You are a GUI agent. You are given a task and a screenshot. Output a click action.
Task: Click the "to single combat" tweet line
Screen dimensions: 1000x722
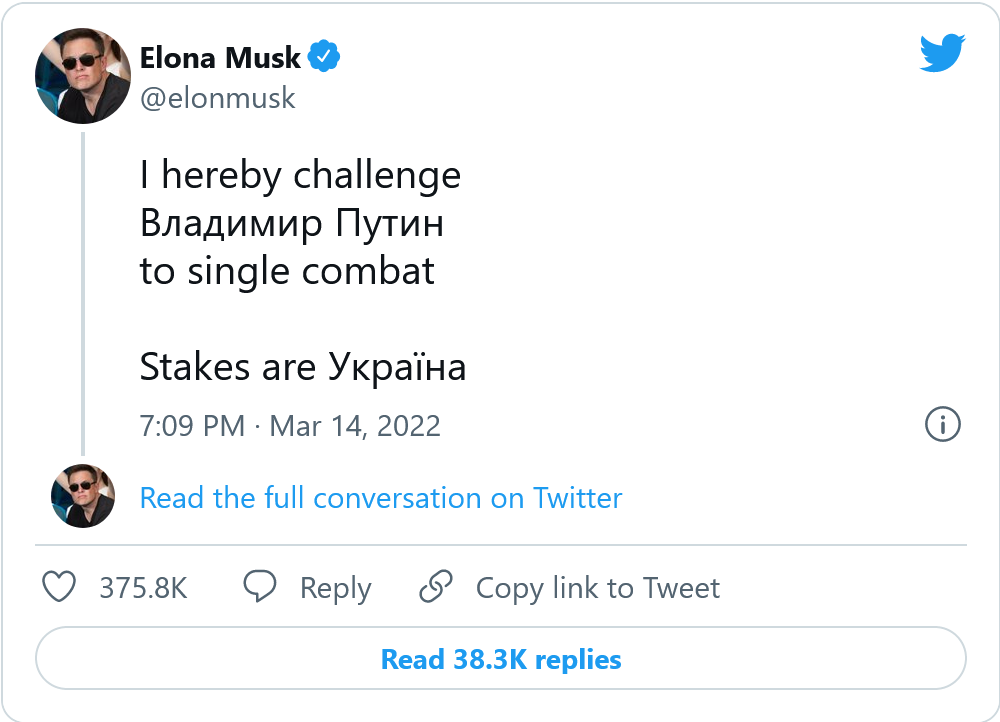coord(287,272)
